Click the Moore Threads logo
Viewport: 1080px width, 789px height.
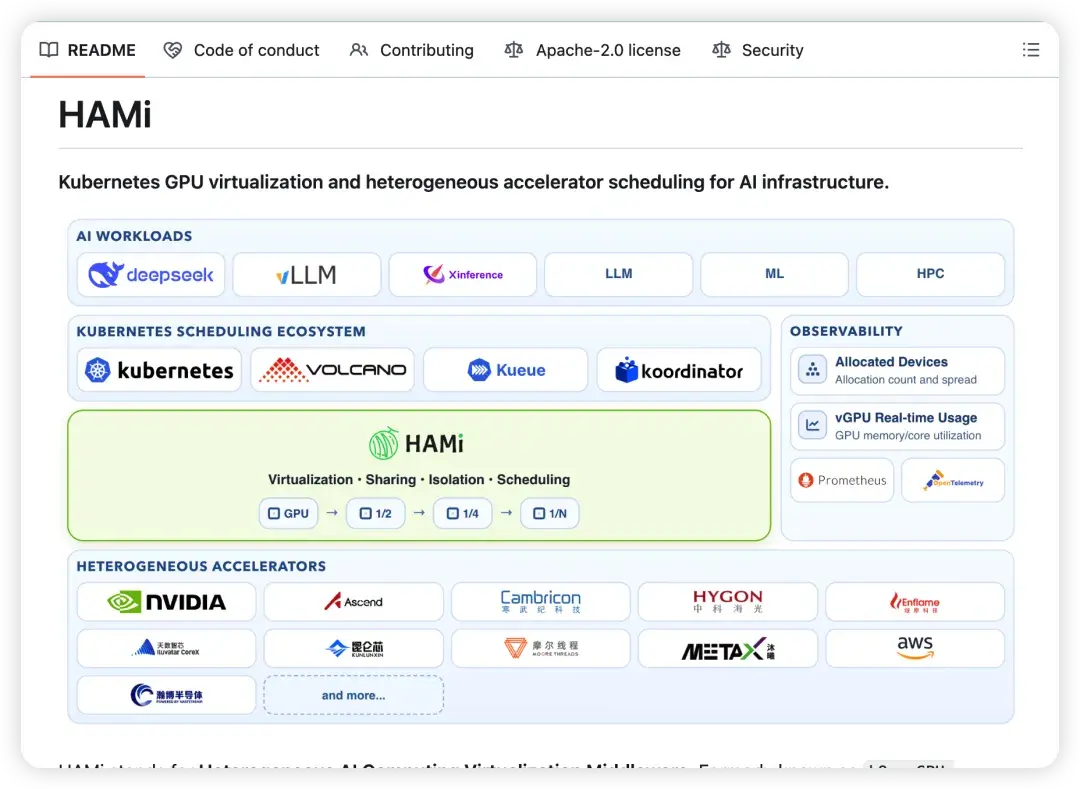click(541, 649)
